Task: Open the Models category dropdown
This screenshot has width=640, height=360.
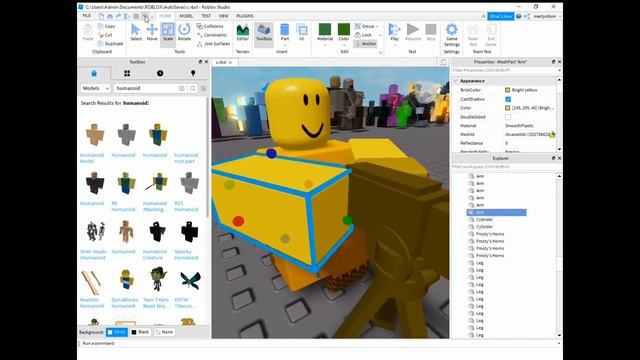Action: tap(95, 88)
